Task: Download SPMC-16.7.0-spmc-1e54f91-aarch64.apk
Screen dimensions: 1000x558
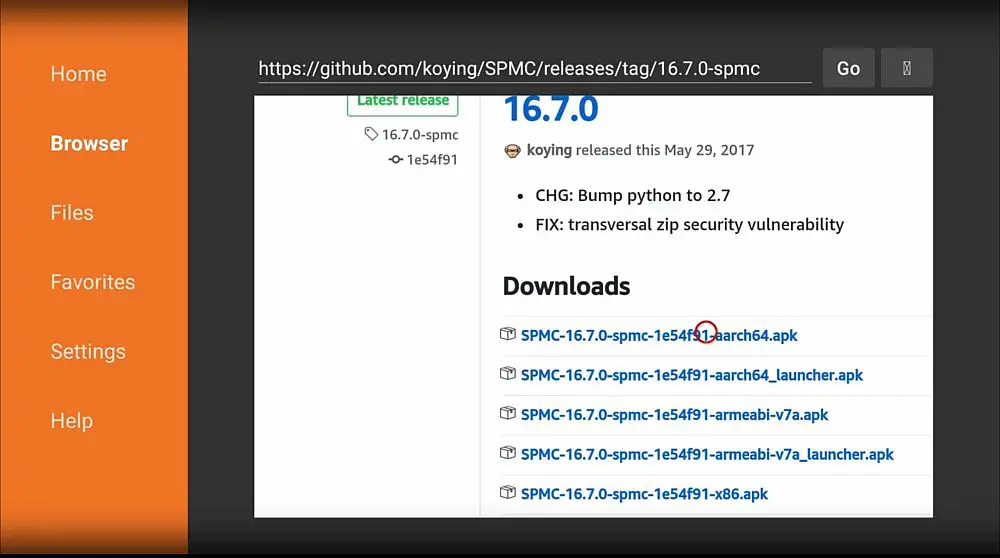Action: click(659, 335)
